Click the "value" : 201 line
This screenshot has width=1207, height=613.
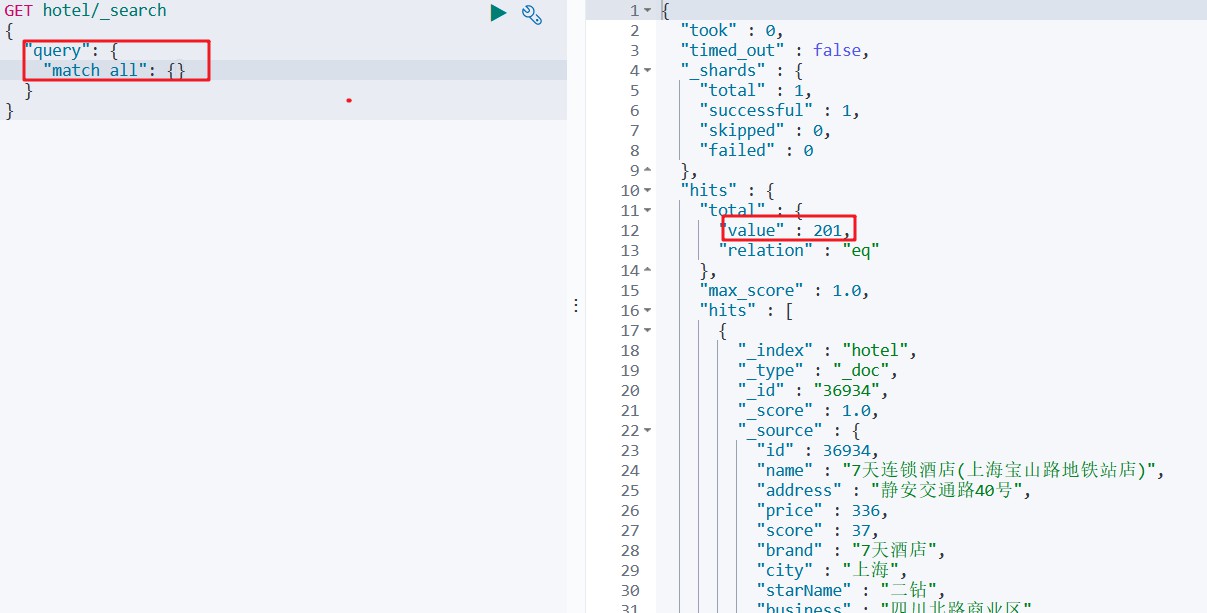pyautogui.click(x=784, y=230)
